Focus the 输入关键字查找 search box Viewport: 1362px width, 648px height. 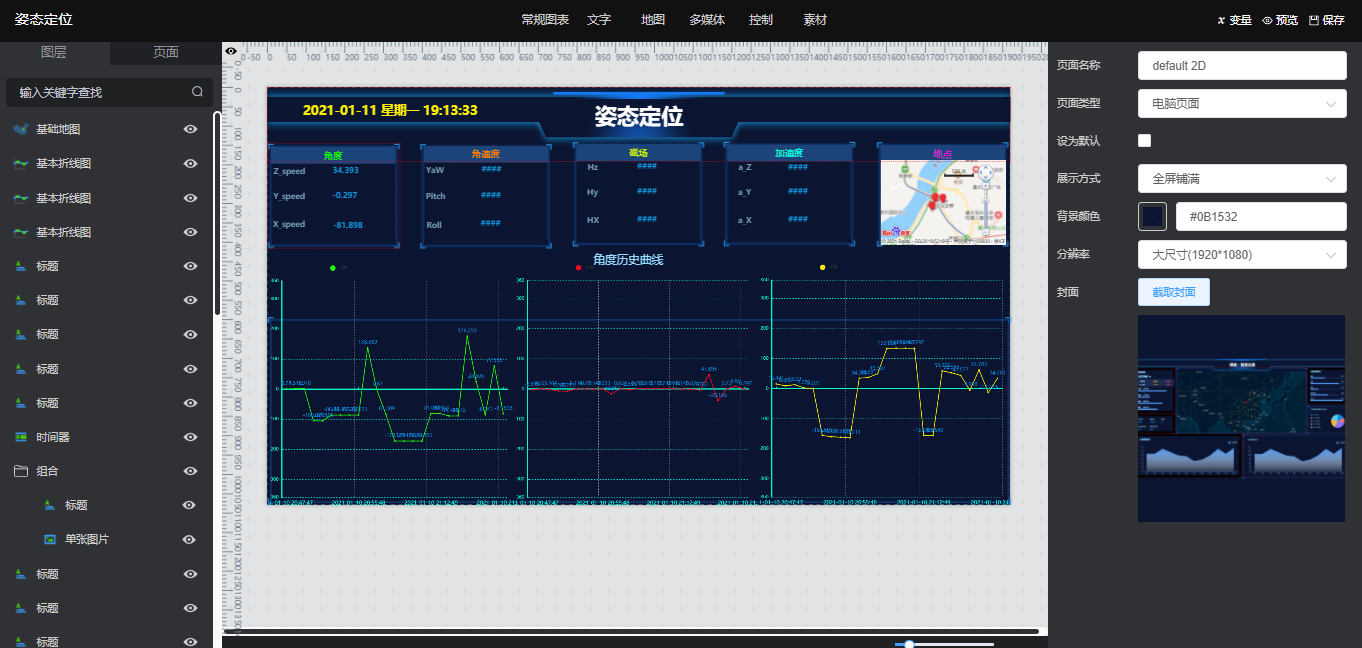click(x=108, y=92)
